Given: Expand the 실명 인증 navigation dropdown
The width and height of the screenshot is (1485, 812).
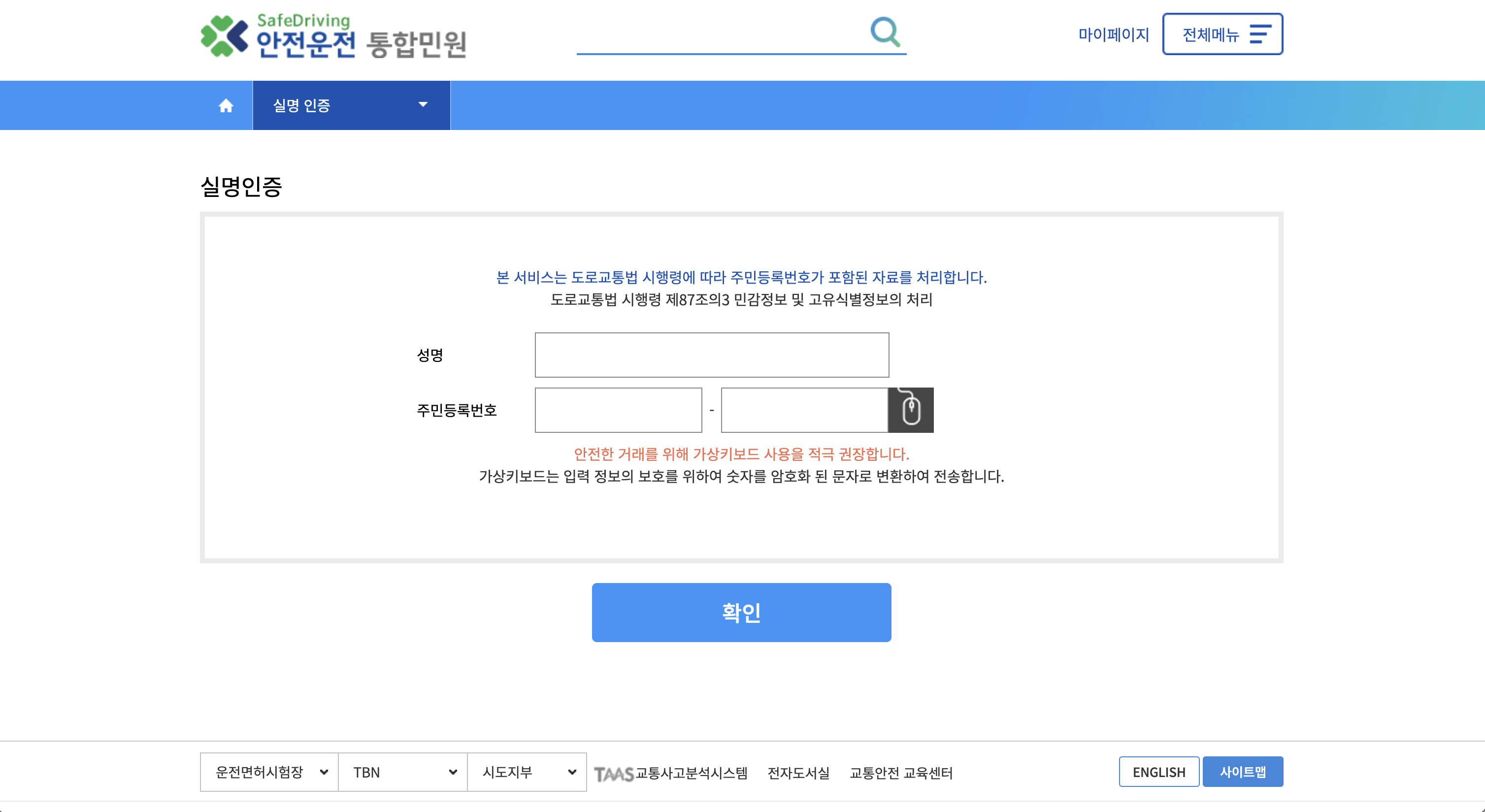Looking at the screenshot, I should coord(351,105).
